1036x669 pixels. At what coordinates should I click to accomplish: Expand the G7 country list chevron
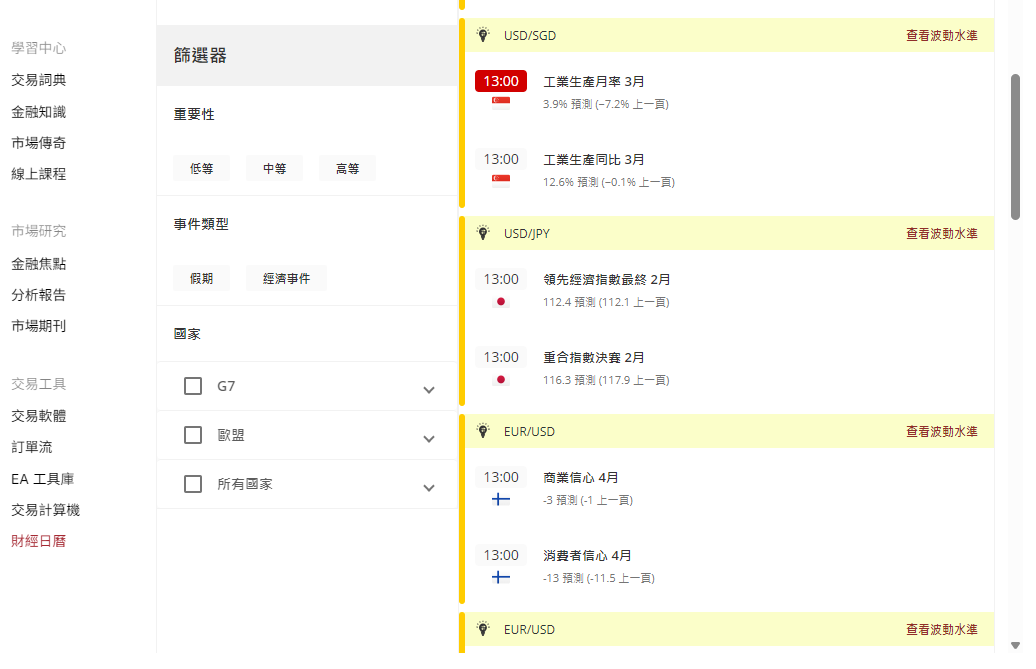coord(429,390)
